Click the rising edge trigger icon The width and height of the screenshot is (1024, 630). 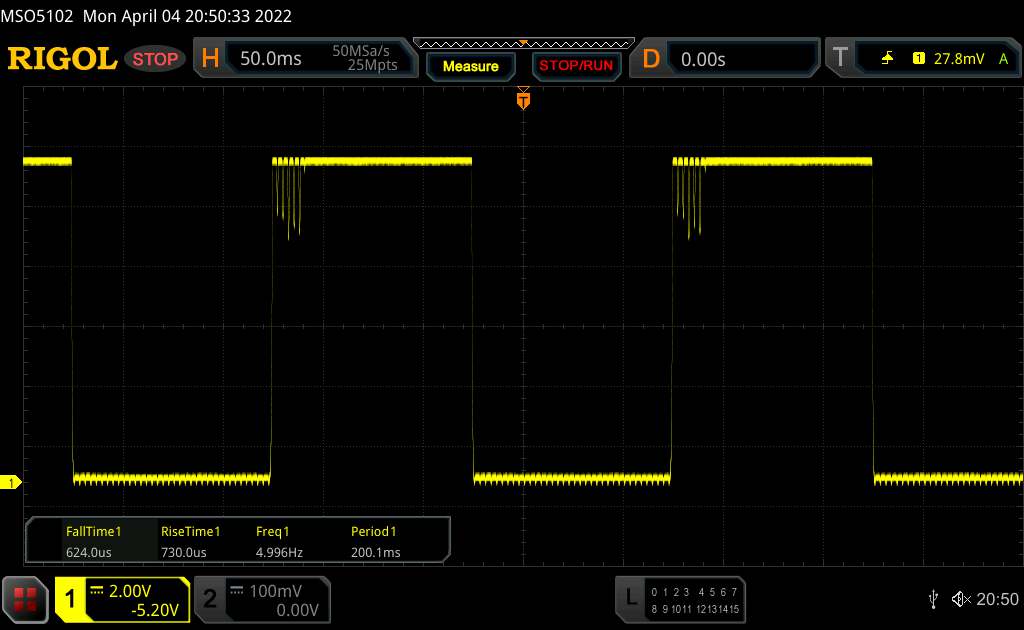click(x=887, y=59)
